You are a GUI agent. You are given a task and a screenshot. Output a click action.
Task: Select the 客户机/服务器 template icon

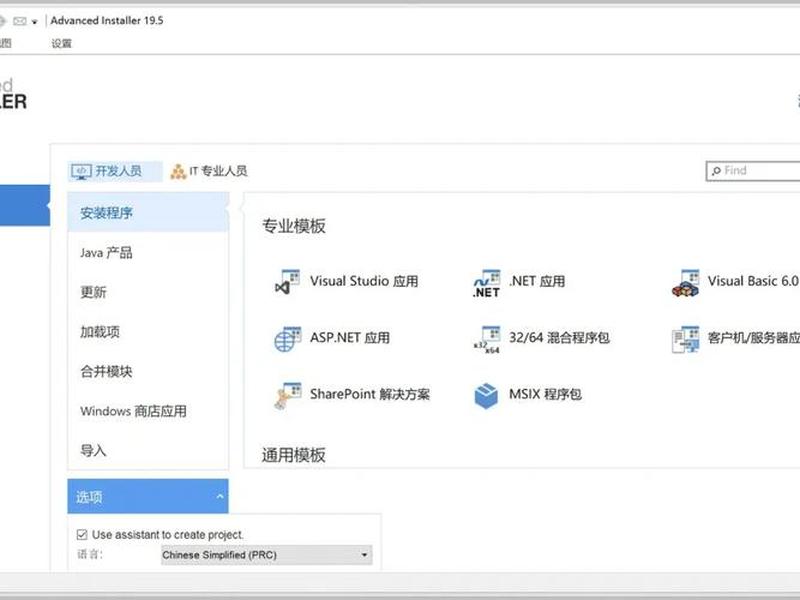[685, 339]
